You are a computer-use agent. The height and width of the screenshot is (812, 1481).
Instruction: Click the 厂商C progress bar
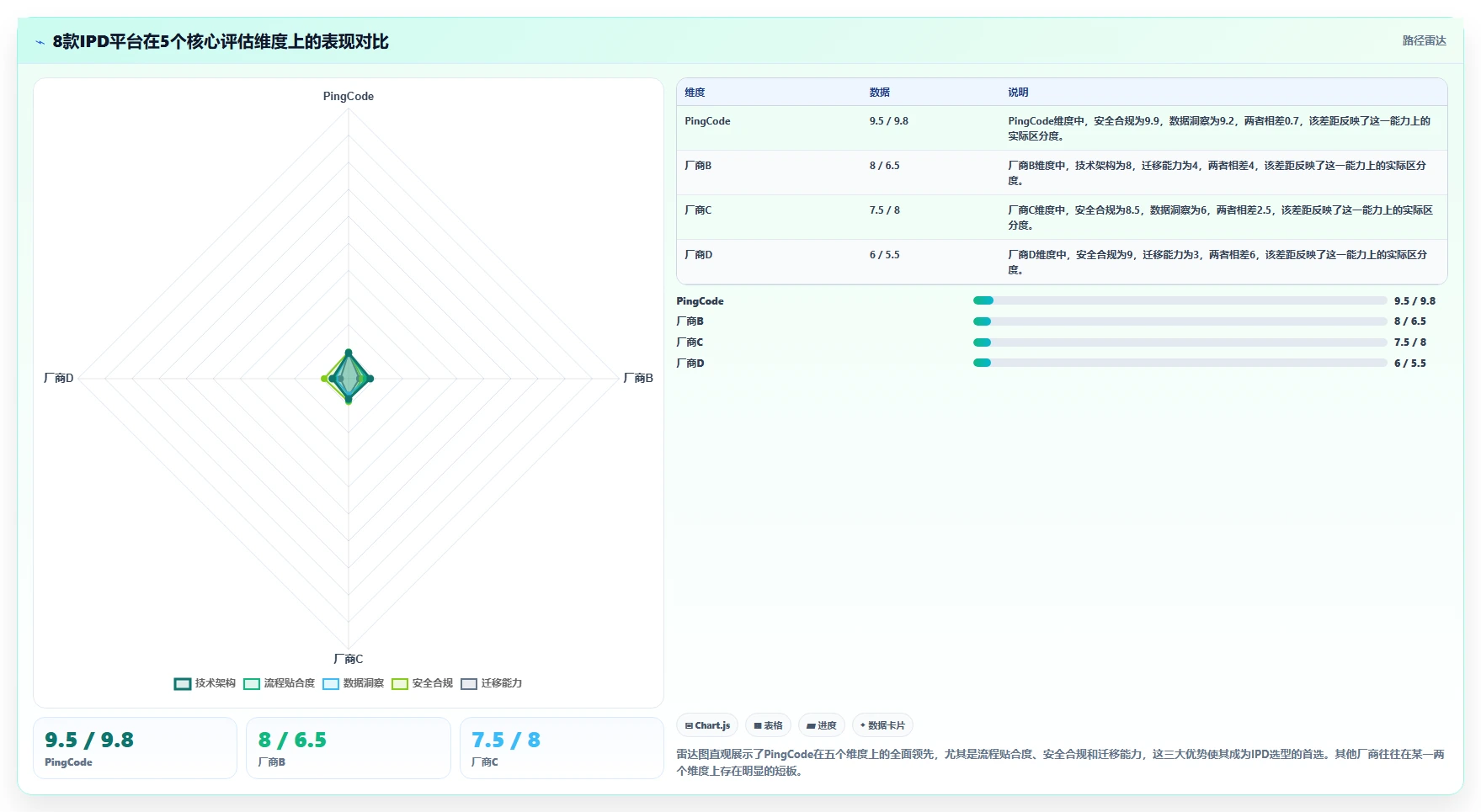(x=1180, y=342)
